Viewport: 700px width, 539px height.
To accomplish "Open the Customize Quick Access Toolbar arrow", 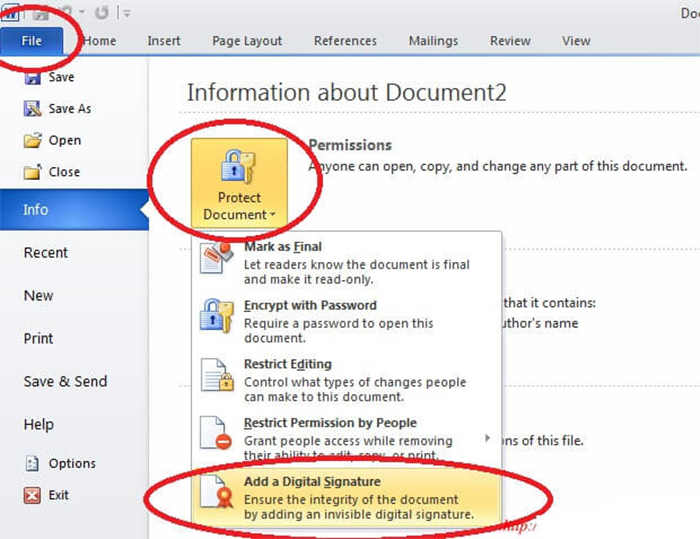I will (x=127, y=14).
